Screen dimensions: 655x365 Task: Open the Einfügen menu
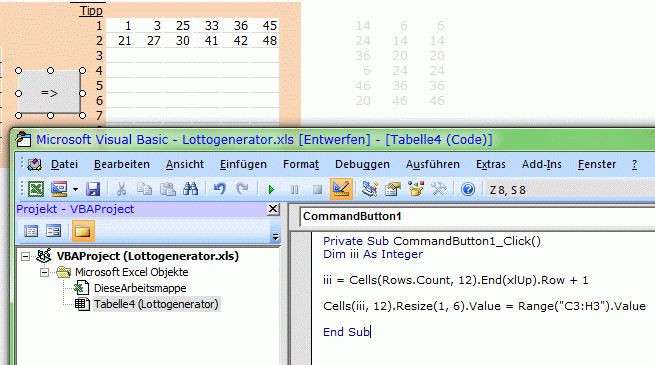pyautogui.click(x=243, y=165)
